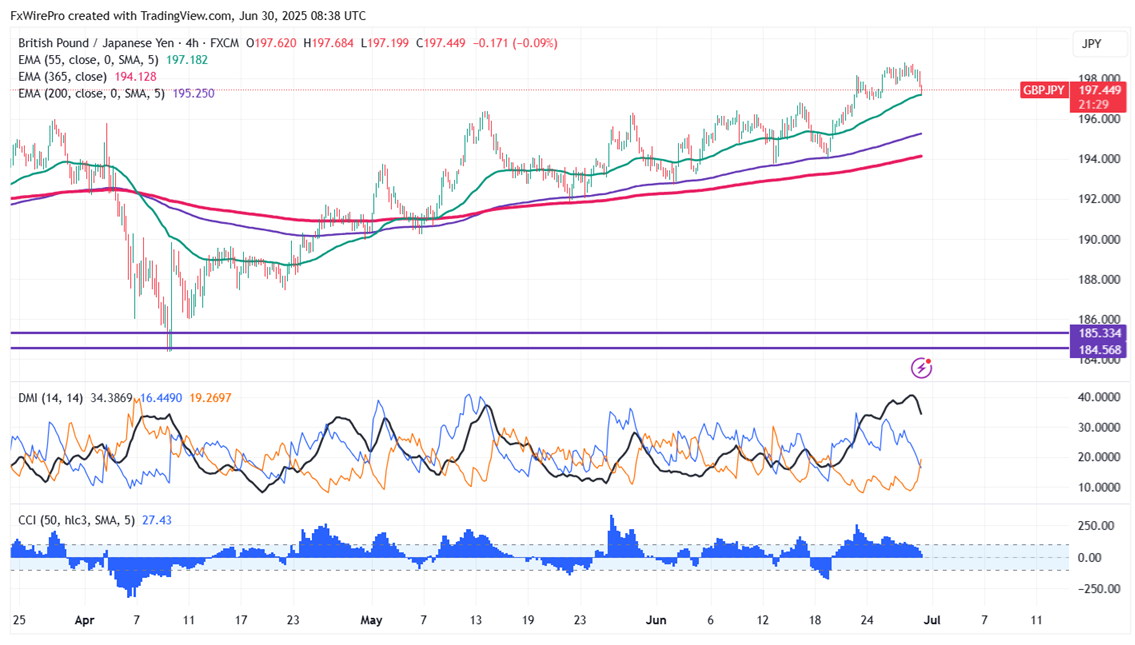Click the 197.182 EMA 55 value

(187, 60)
